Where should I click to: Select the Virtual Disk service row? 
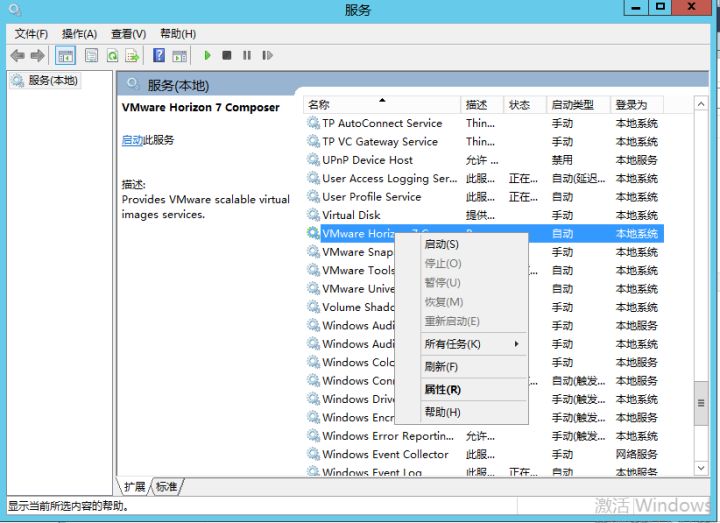[x=484, y=215]
